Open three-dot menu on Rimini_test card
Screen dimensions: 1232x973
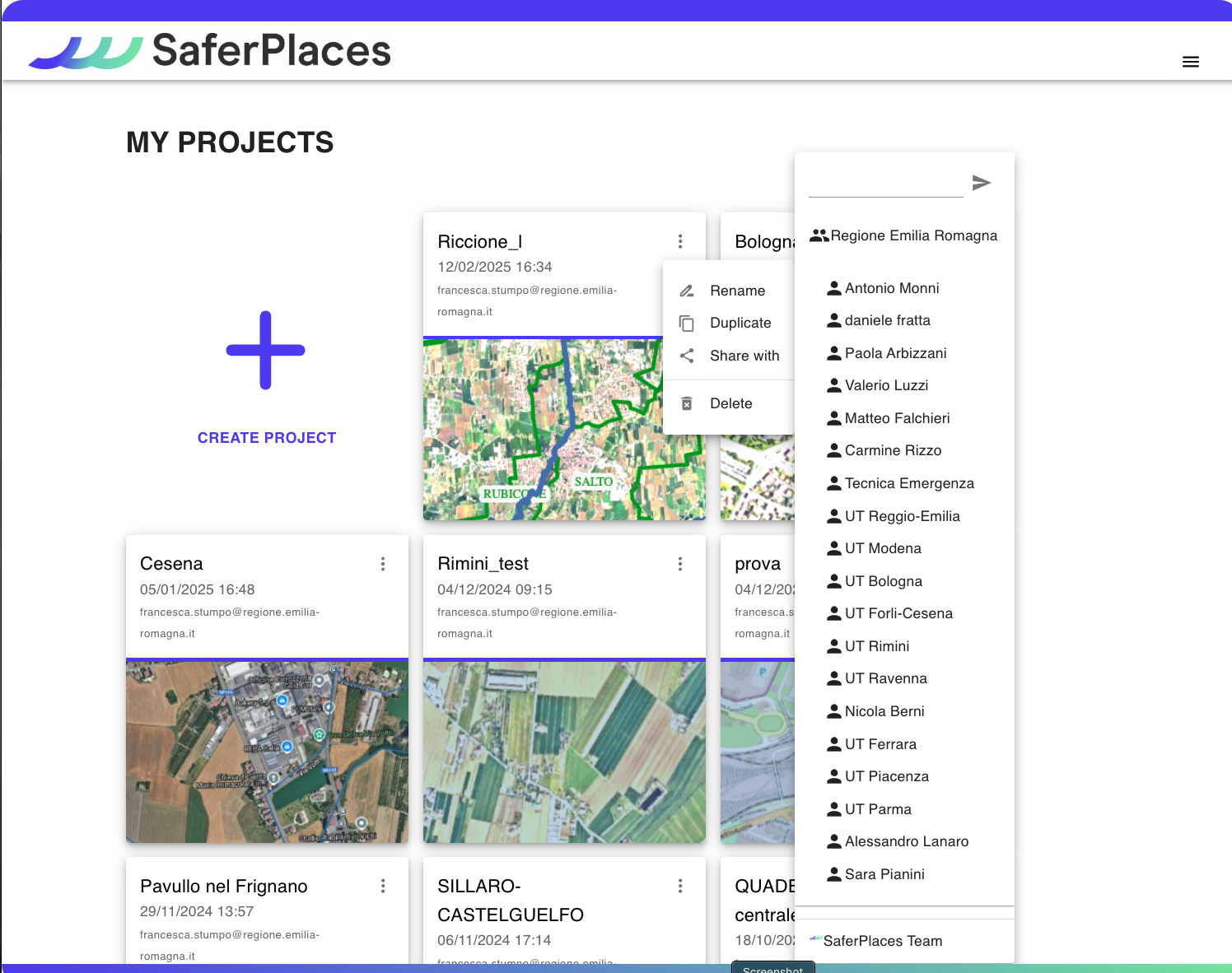[680, 564]
